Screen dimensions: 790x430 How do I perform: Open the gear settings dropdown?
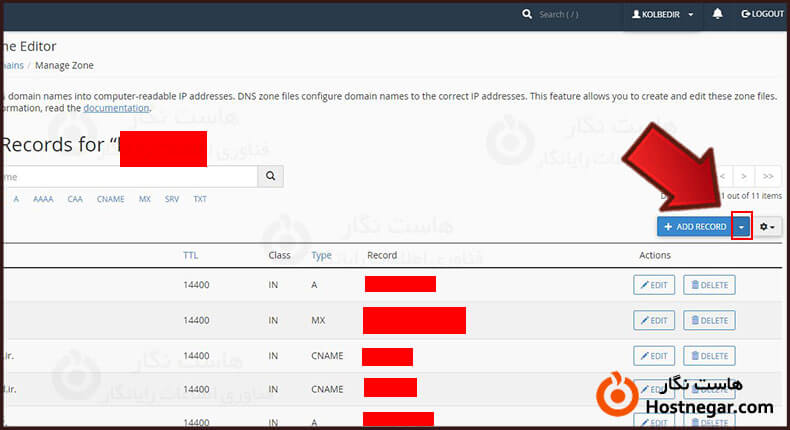pos(767,227)
